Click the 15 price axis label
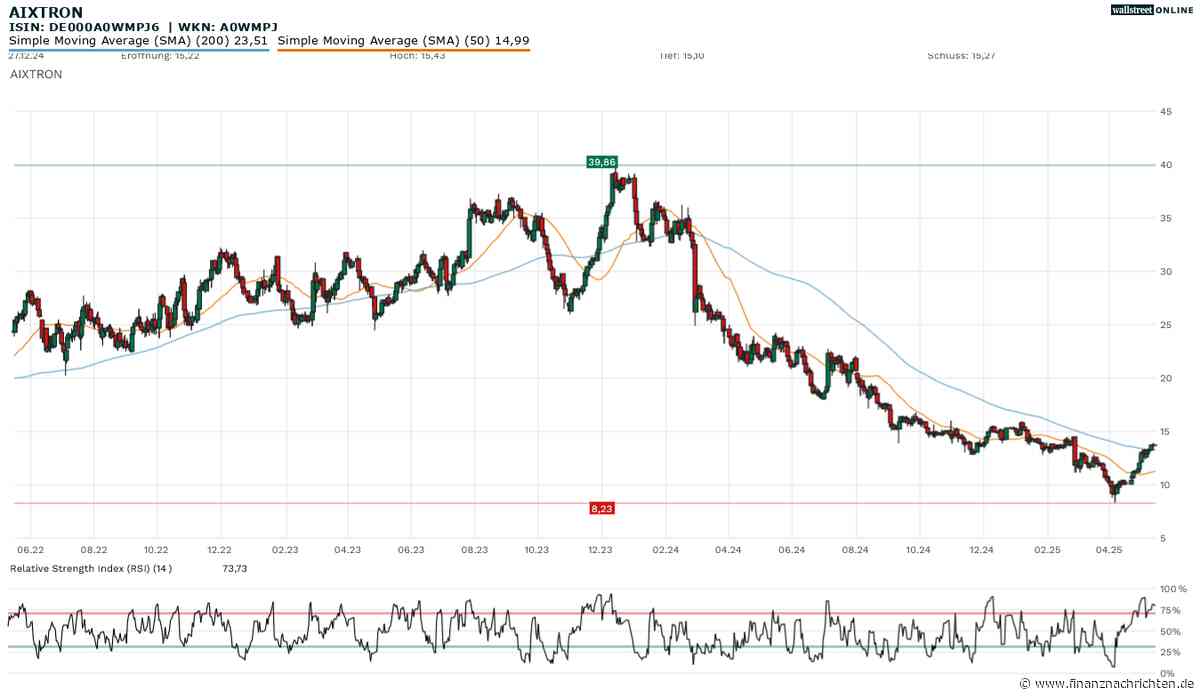Screen dimensions: 1200x698 (x=1165, y=432)
